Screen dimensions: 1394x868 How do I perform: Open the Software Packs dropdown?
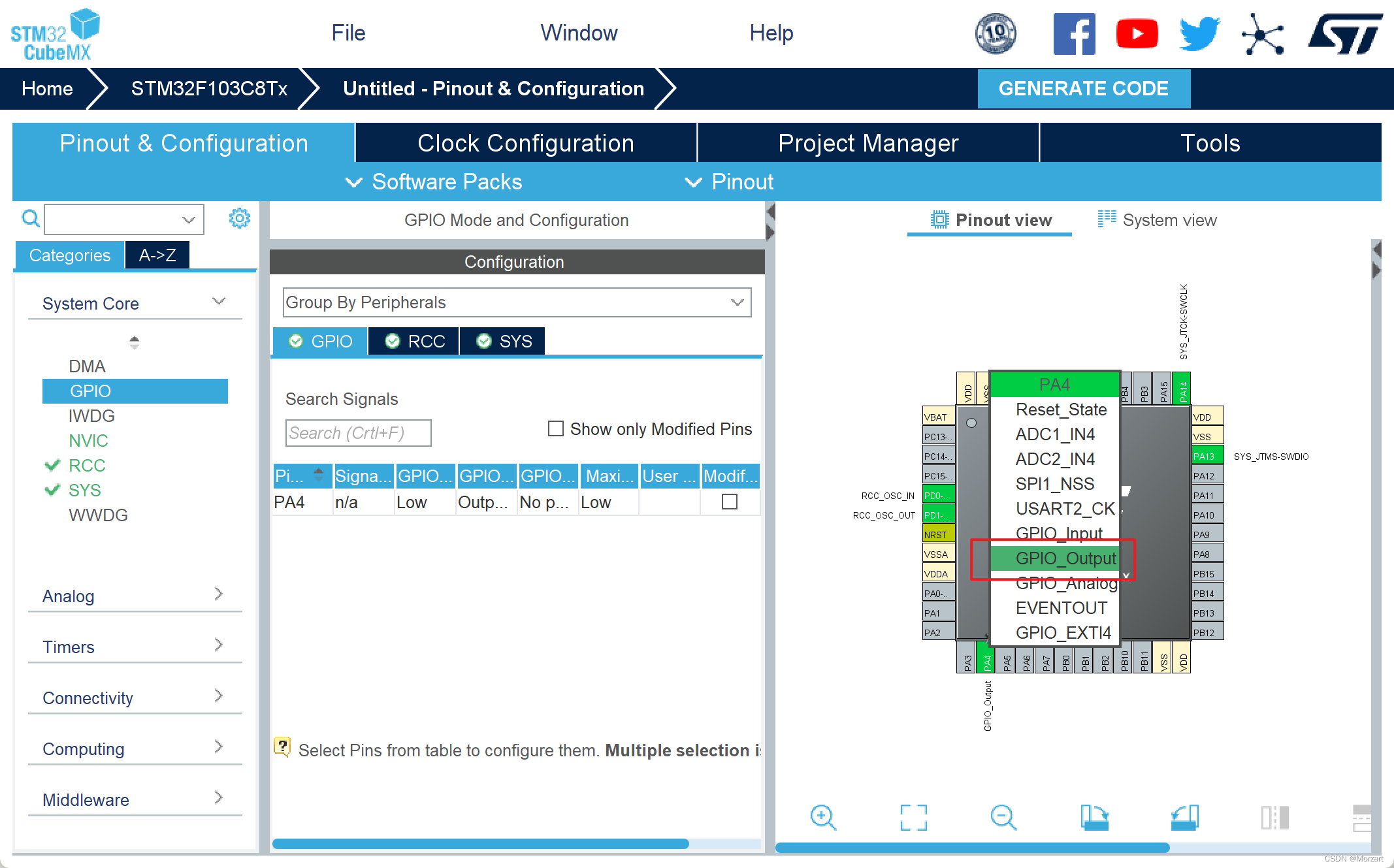[x=434, y=182]
